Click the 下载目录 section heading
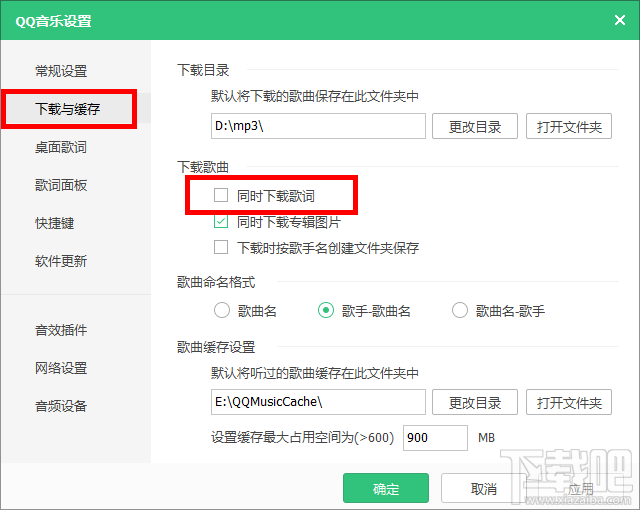This screenshot has width=640, height=510. (x=203, y=70)
